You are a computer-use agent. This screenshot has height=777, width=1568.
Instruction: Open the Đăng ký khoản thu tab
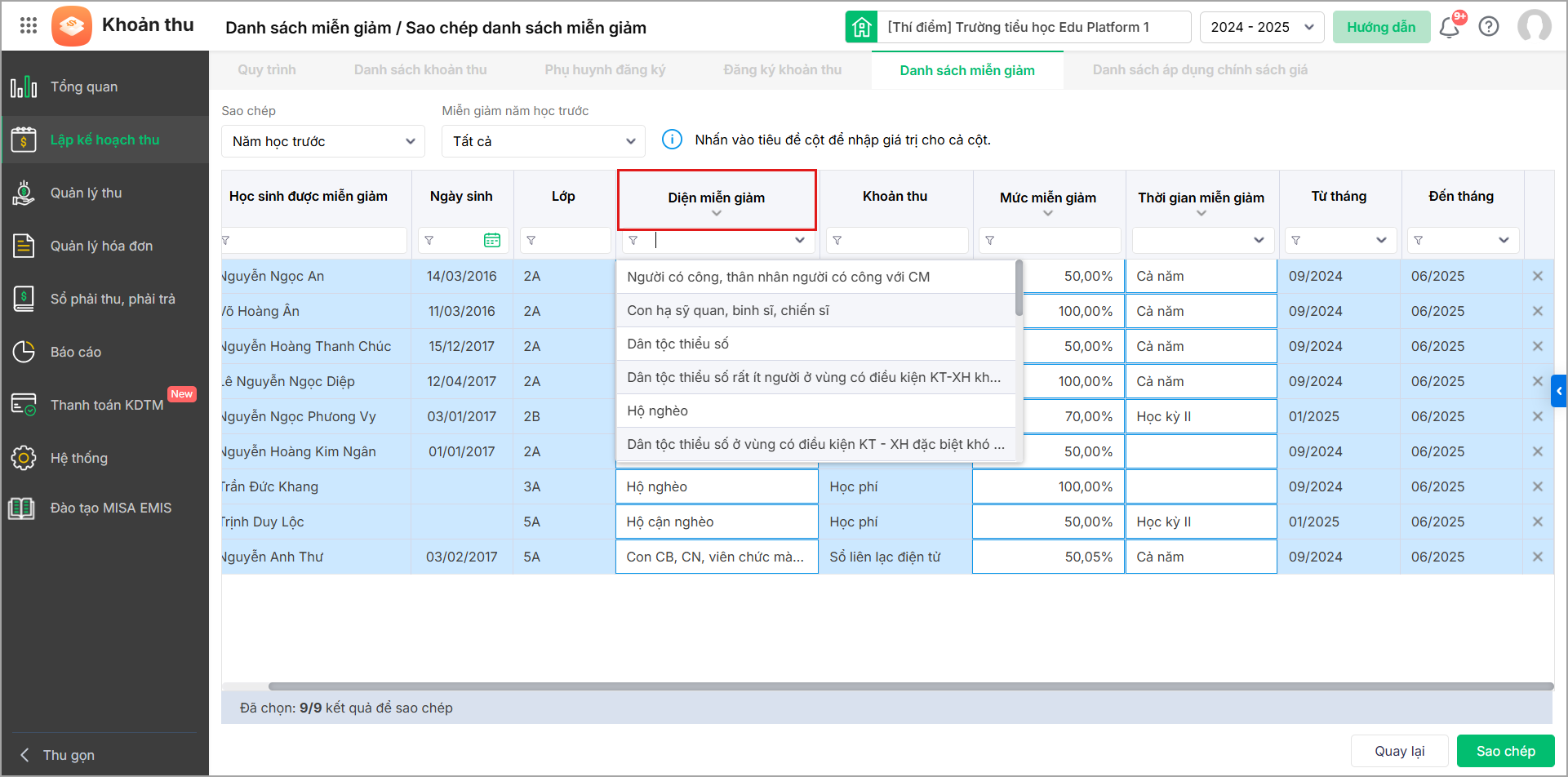tap(782, 70)
